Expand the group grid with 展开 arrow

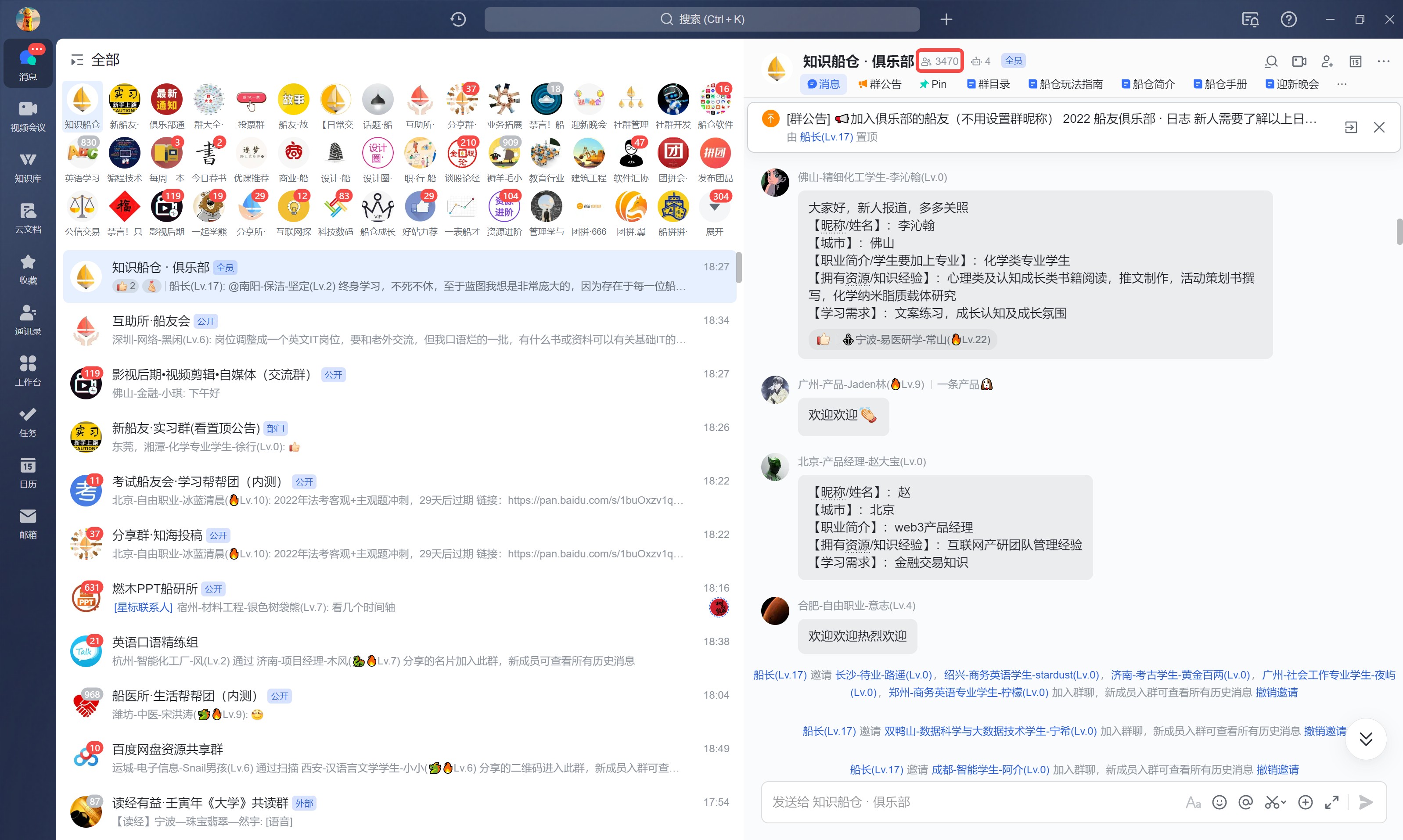click(715, 208)
